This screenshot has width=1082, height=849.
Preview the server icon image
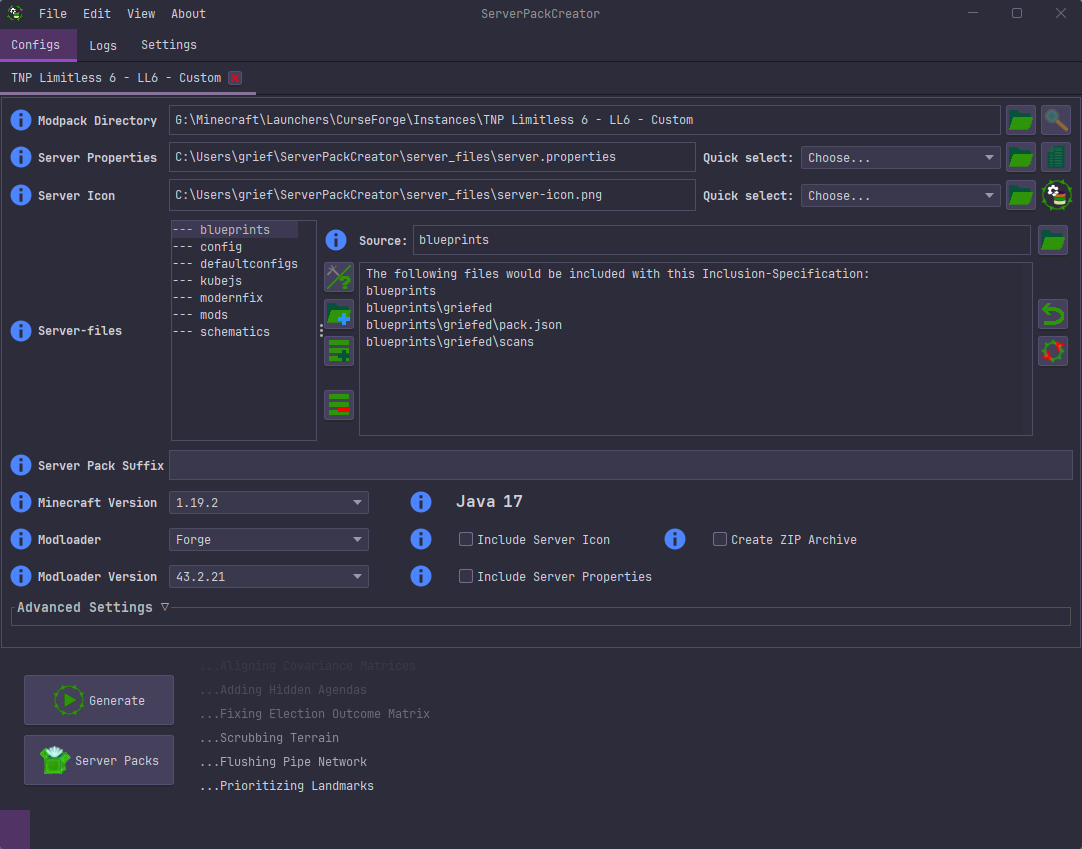point(1055,195)
